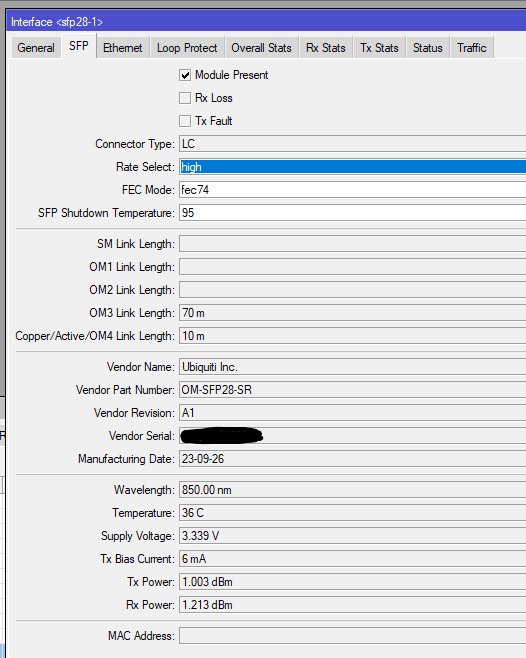
Task: Click the Vendor Revision field A1
Action: tap(353, 413)
